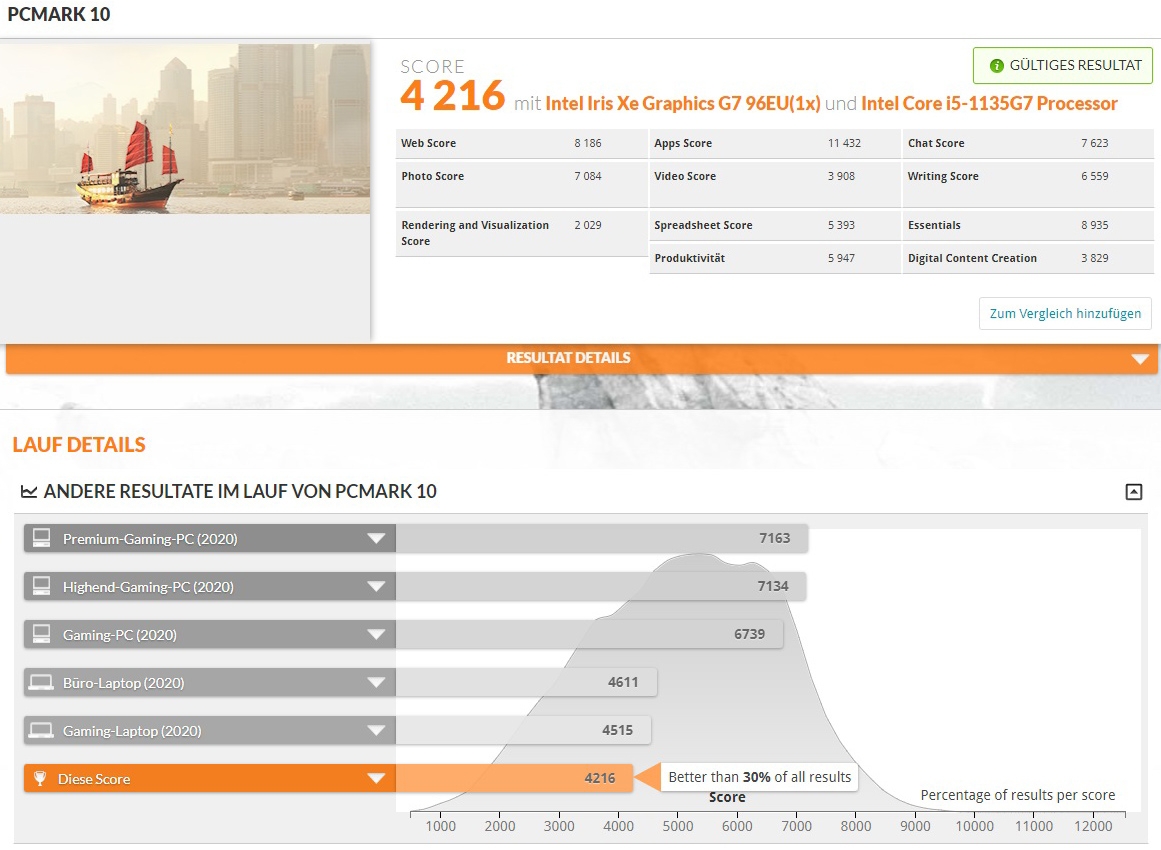Image resolution: width=1161 pixels, height=850 pixels.
Task: Select the 7163 score bar
Action: click(602, 538)
